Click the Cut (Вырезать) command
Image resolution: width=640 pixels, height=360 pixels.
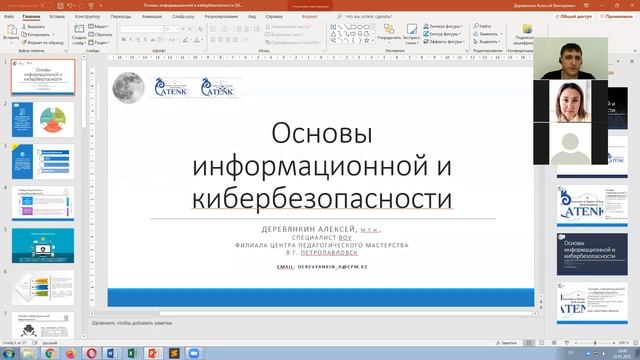[x=33, y=27]
